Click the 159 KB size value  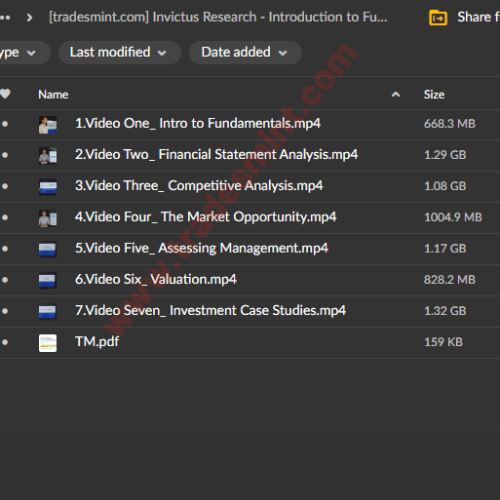[443, 342]
